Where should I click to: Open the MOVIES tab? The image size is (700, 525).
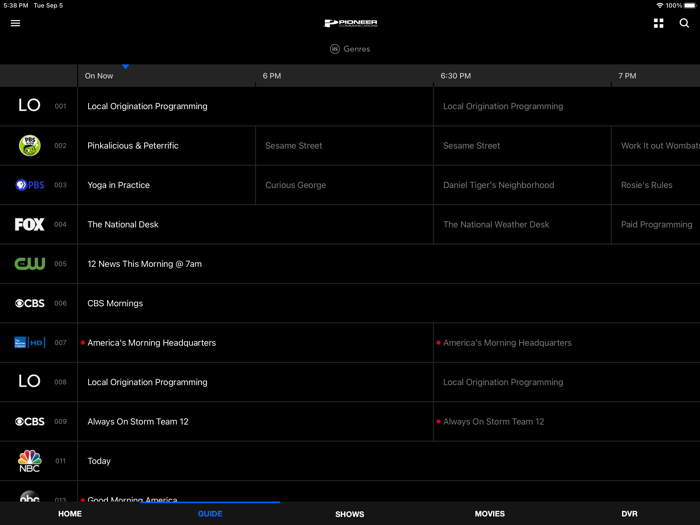(490, 514)
